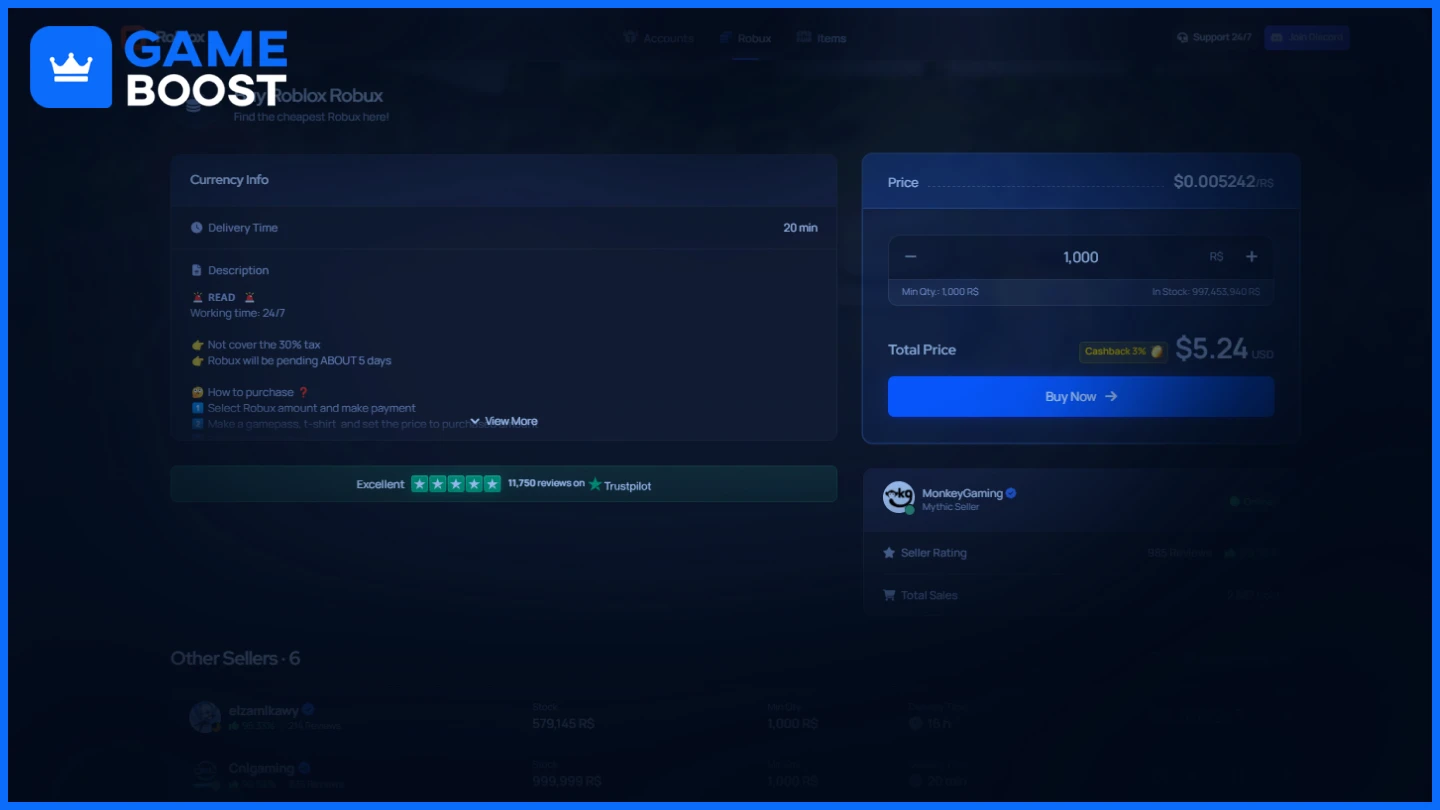Click the verified badge next to Cnlgaming

click(305, 768)
